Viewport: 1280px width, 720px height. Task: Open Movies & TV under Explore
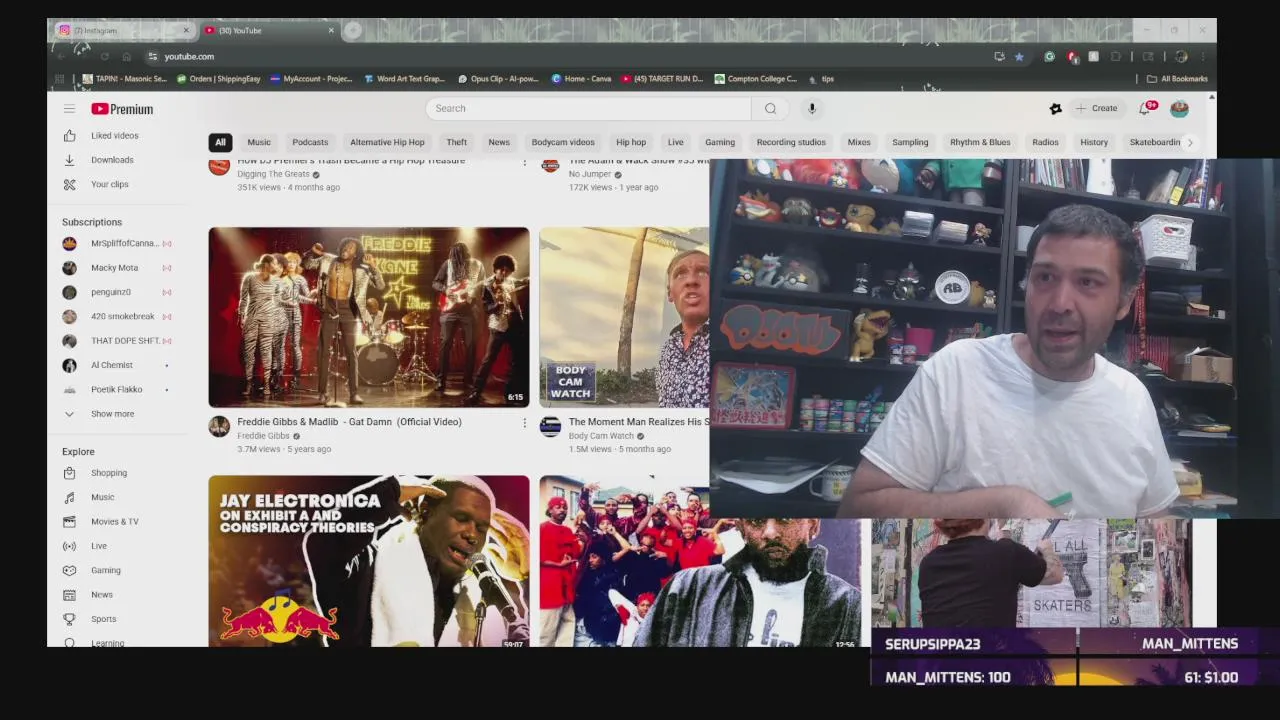point(115,522)
